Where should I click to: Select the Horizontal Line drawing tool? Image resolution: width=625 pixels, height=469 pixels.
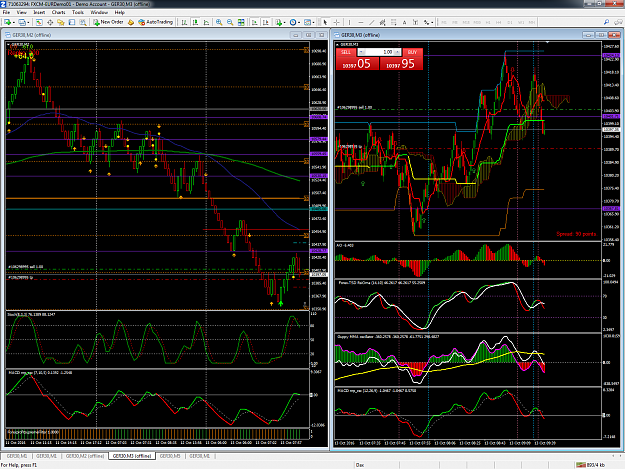coord(360,22)
